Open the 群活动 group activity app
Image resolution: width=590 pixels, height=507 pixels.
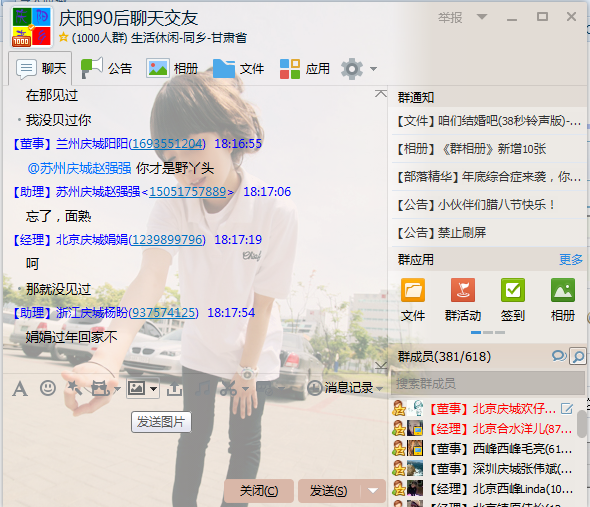point(463,300)
